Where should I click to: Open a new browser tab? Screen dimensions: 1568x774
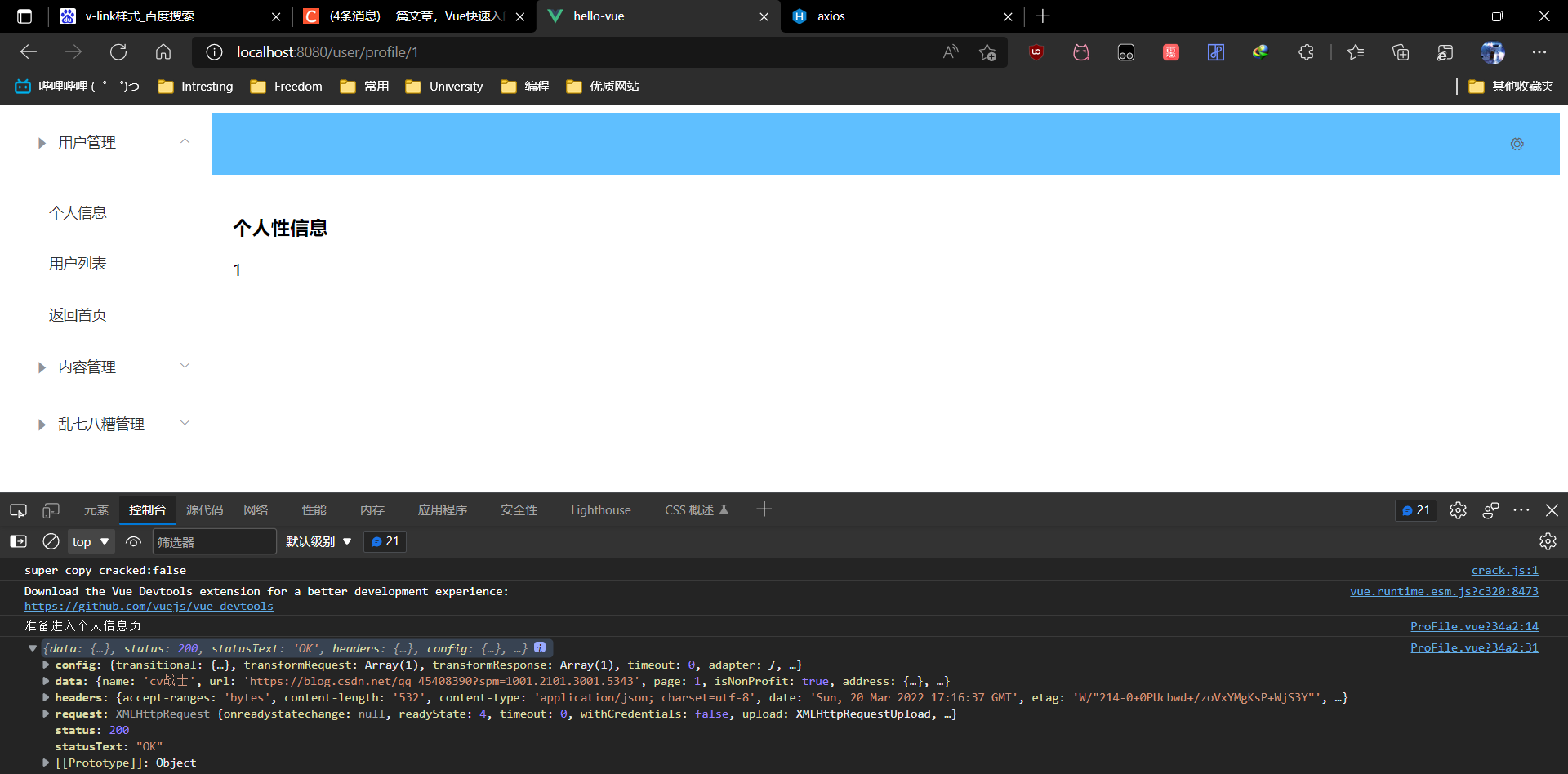1043,16
